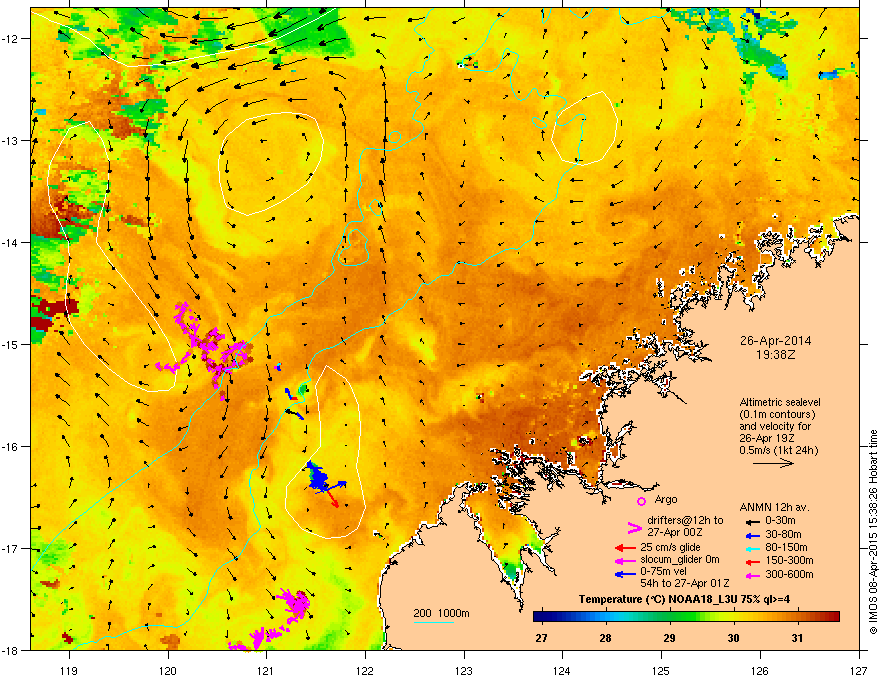The image size is (880, 680).
Task: Click the '0-30m' depth label
Action: (781, 521)
